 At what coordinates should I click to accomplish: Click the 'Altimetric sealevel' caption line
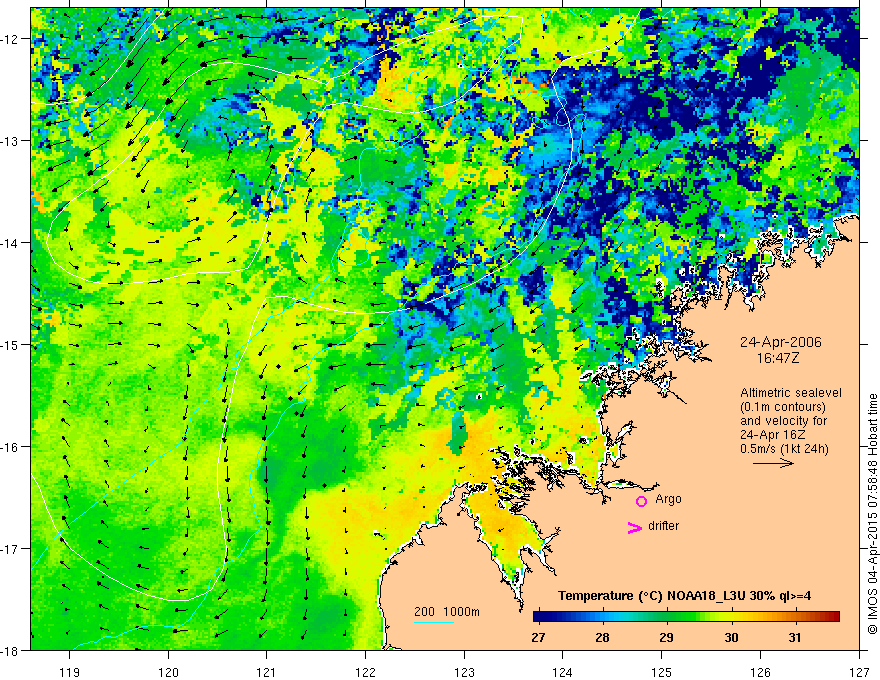(x=791, y=393)
